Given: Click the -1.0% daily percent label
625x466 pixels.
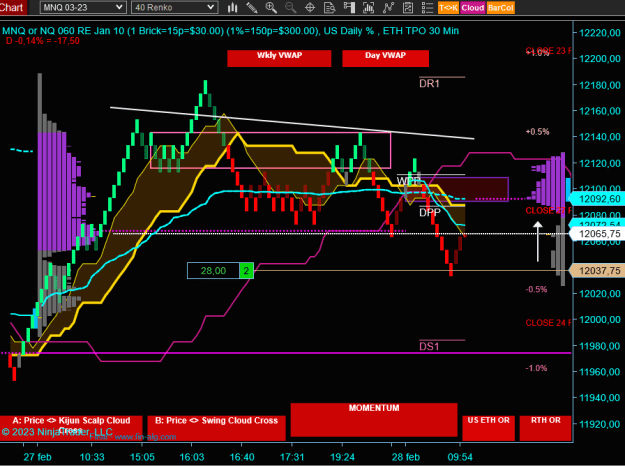Looking at the screenshot, I should [537, 368].
